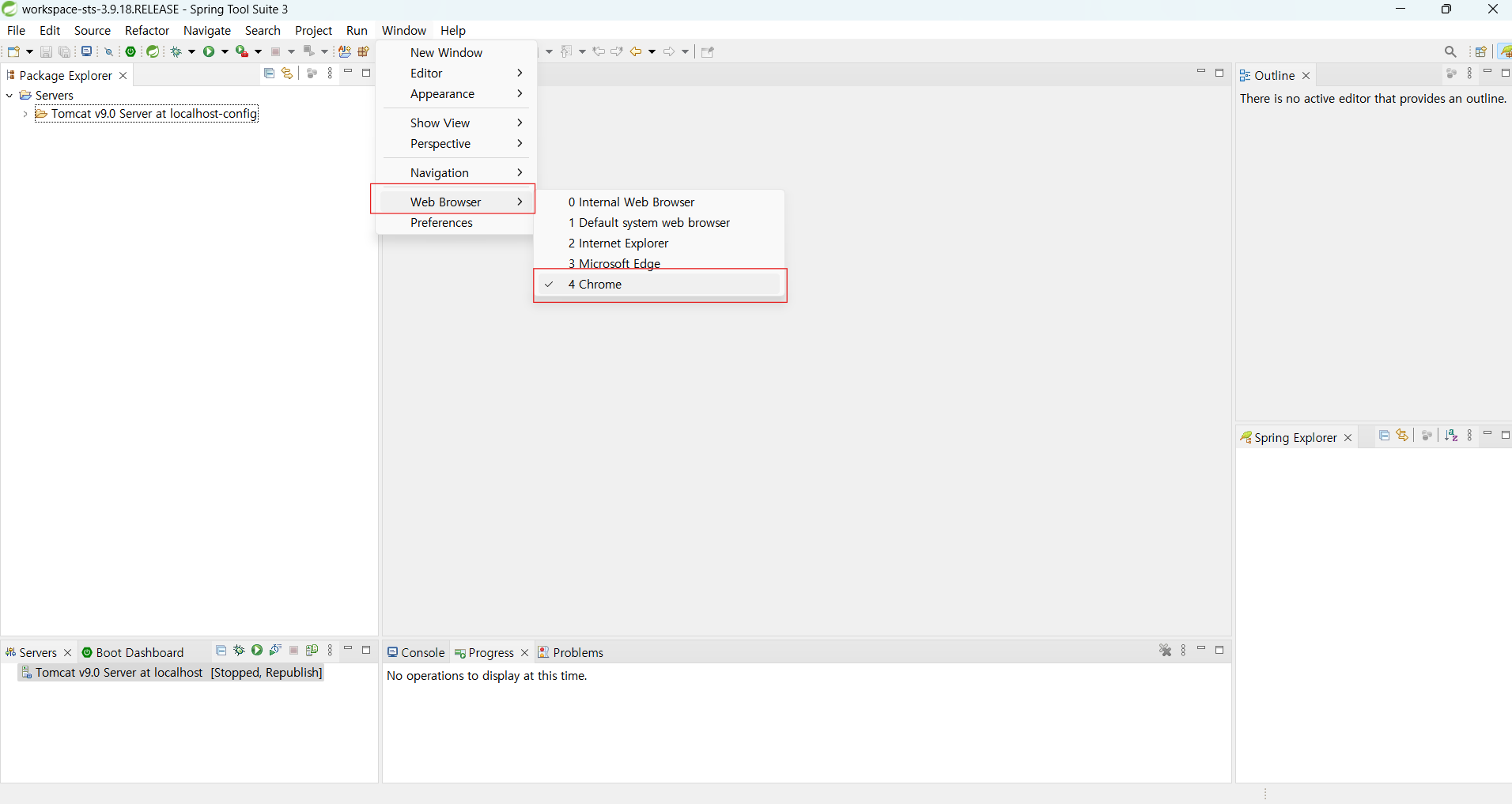This screenshot has height=804, width=1512.
Task: Expand Tomcat v9.0 Server at localhost-config node
Action: (25, 114)
